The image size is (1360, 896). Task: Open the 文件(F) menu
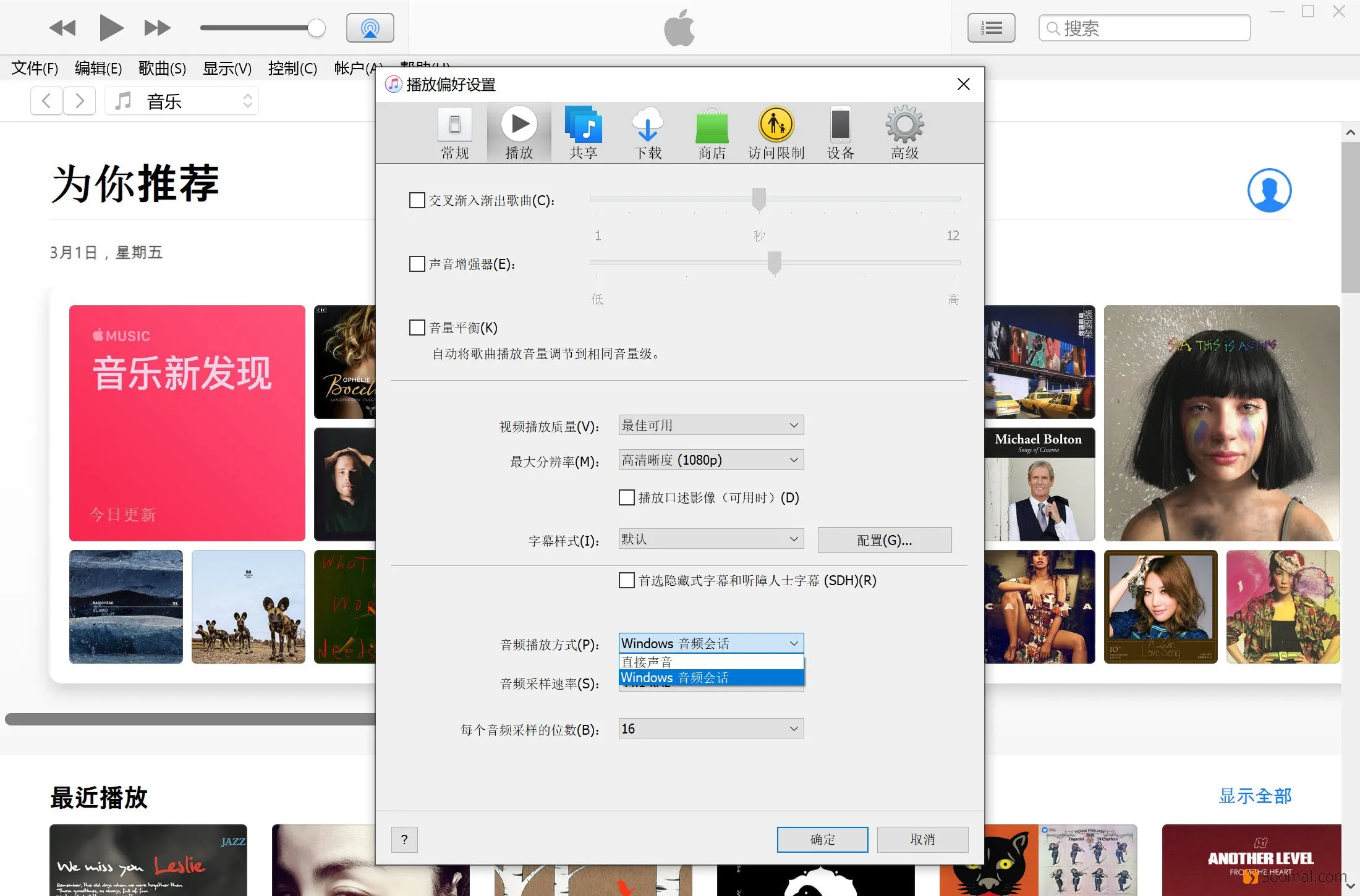click(x=35, y=68)
